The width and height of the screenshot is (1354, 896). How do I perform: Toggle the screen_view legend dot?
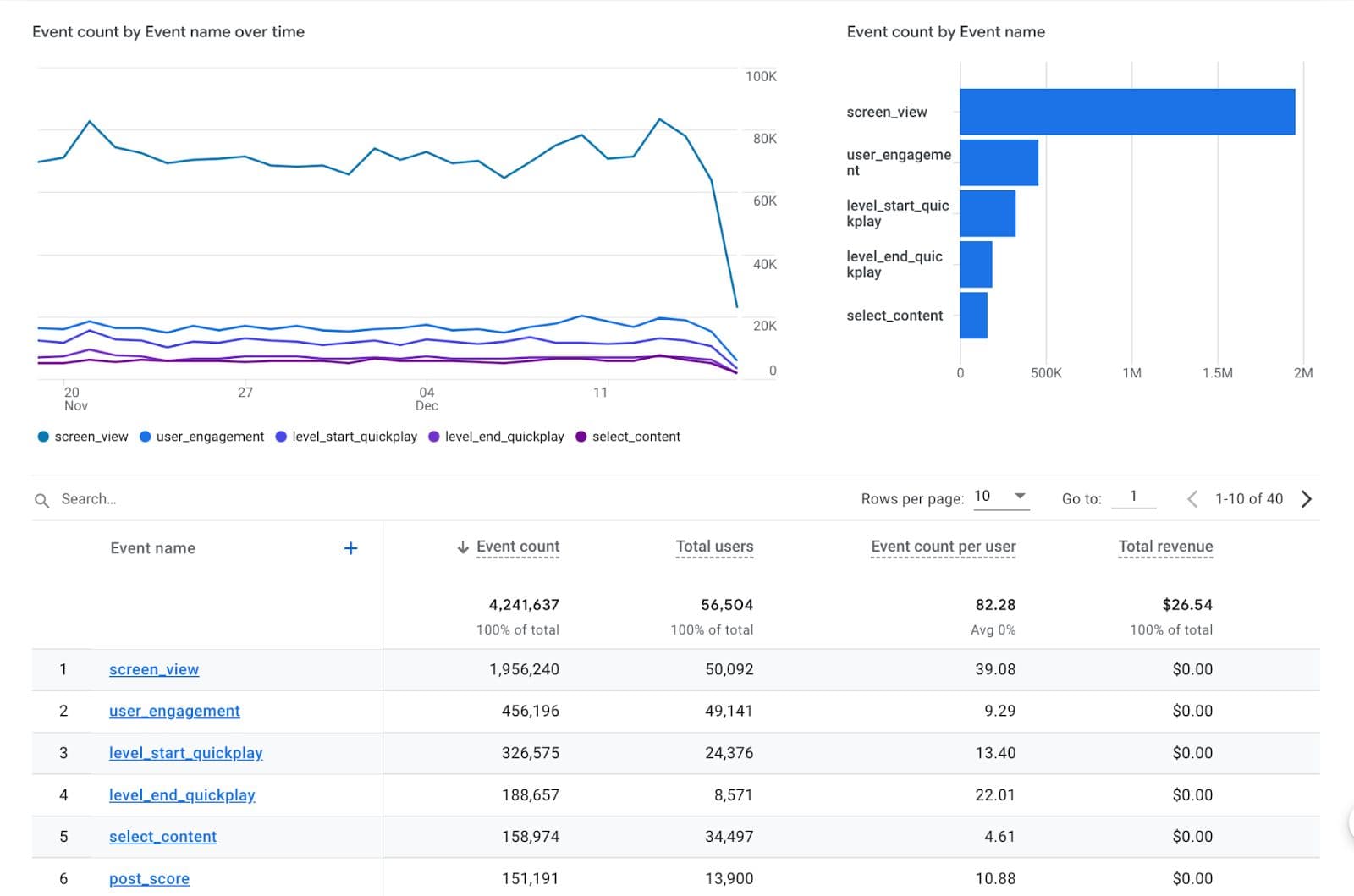coord(43,437)
